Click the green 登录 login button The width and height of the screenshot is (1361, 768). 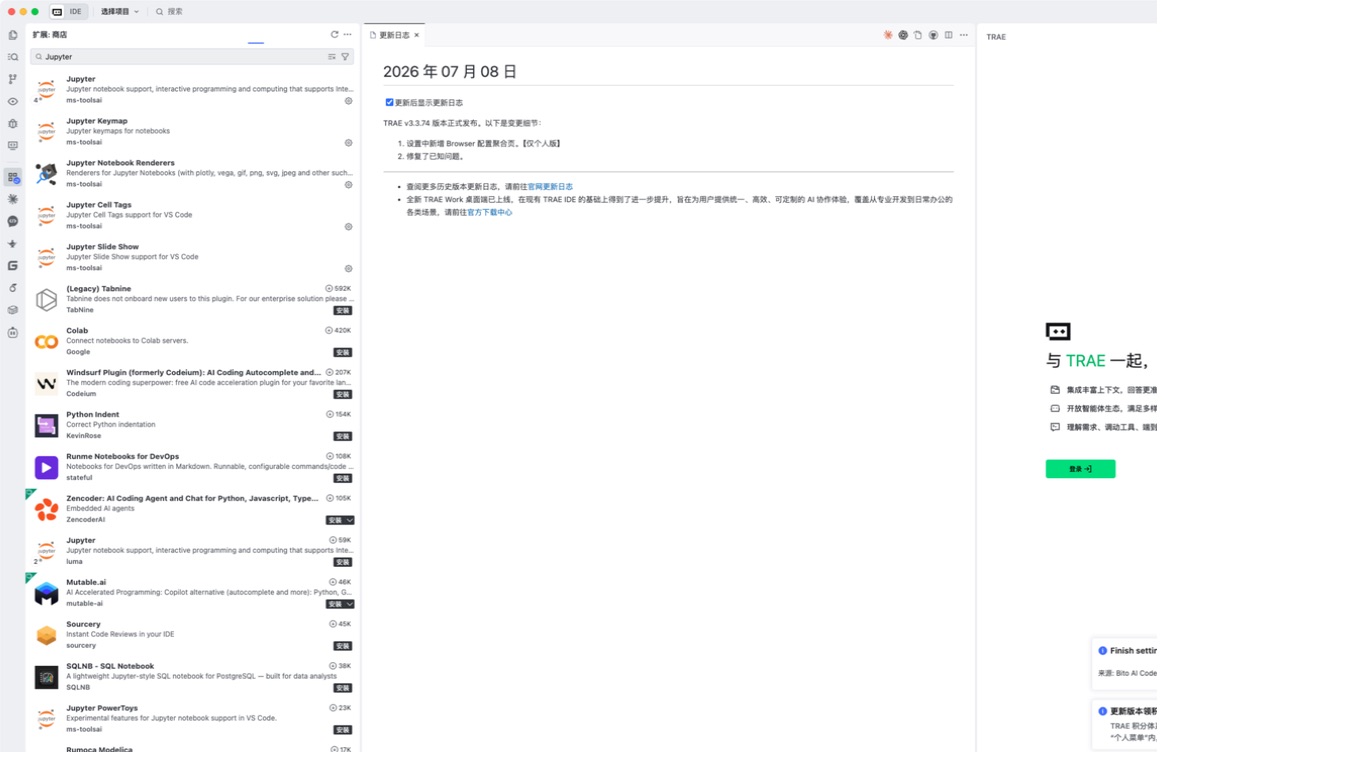[x=1080, y=469]
